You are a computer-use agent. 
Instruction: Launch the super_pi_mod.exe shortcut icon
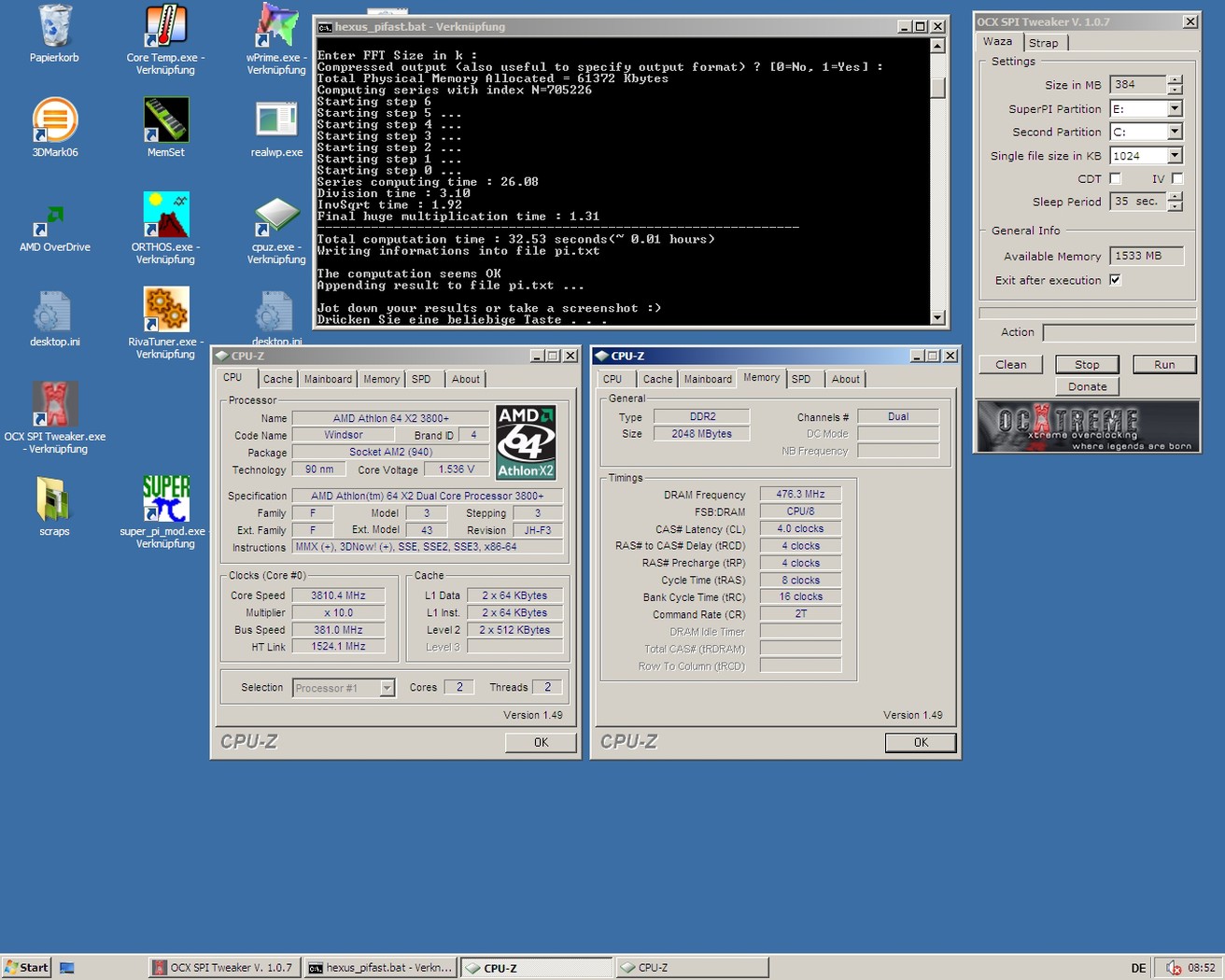coord(165,498)
